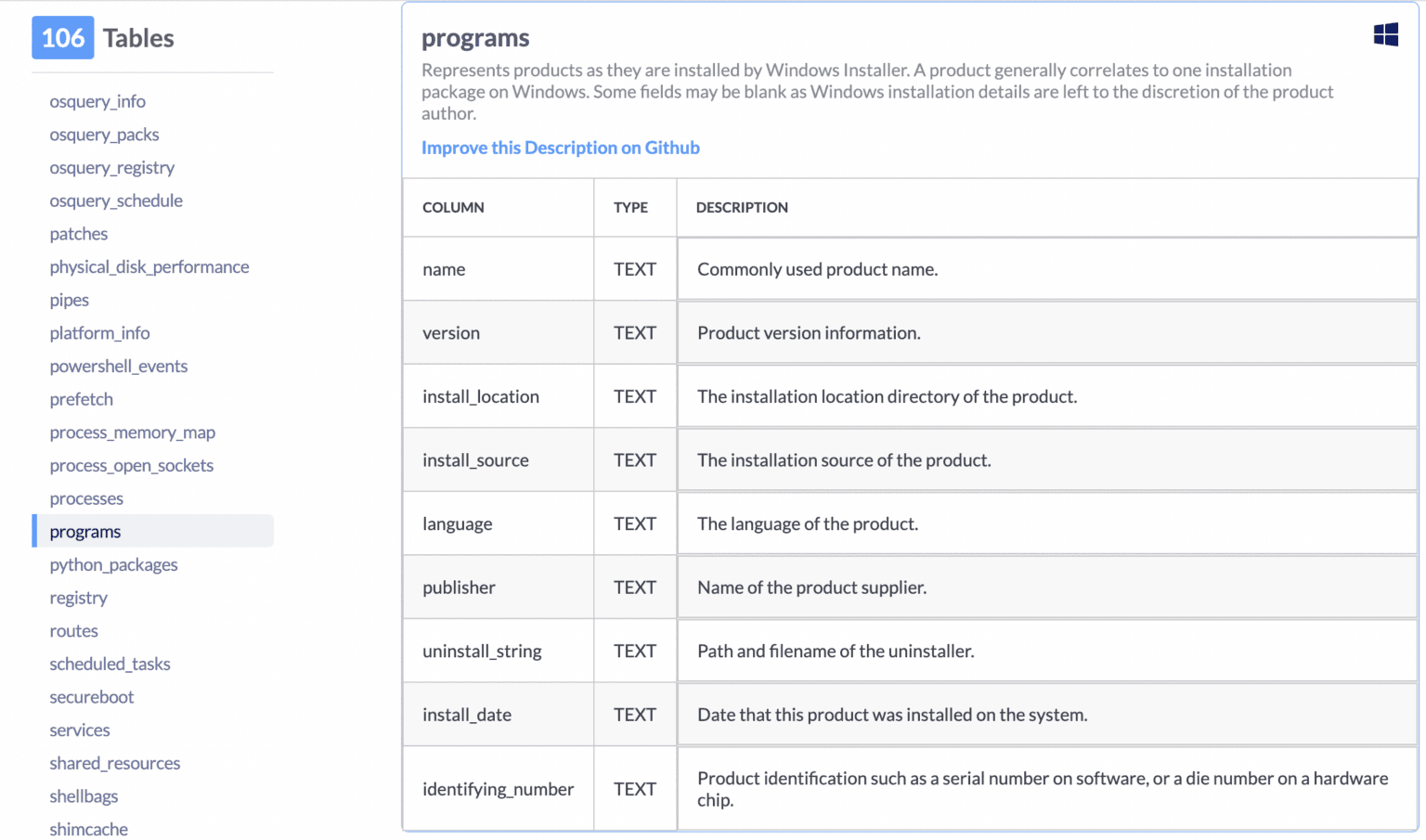Select the patches table entry
The image size is (1426, 840).
pos(79,234)
